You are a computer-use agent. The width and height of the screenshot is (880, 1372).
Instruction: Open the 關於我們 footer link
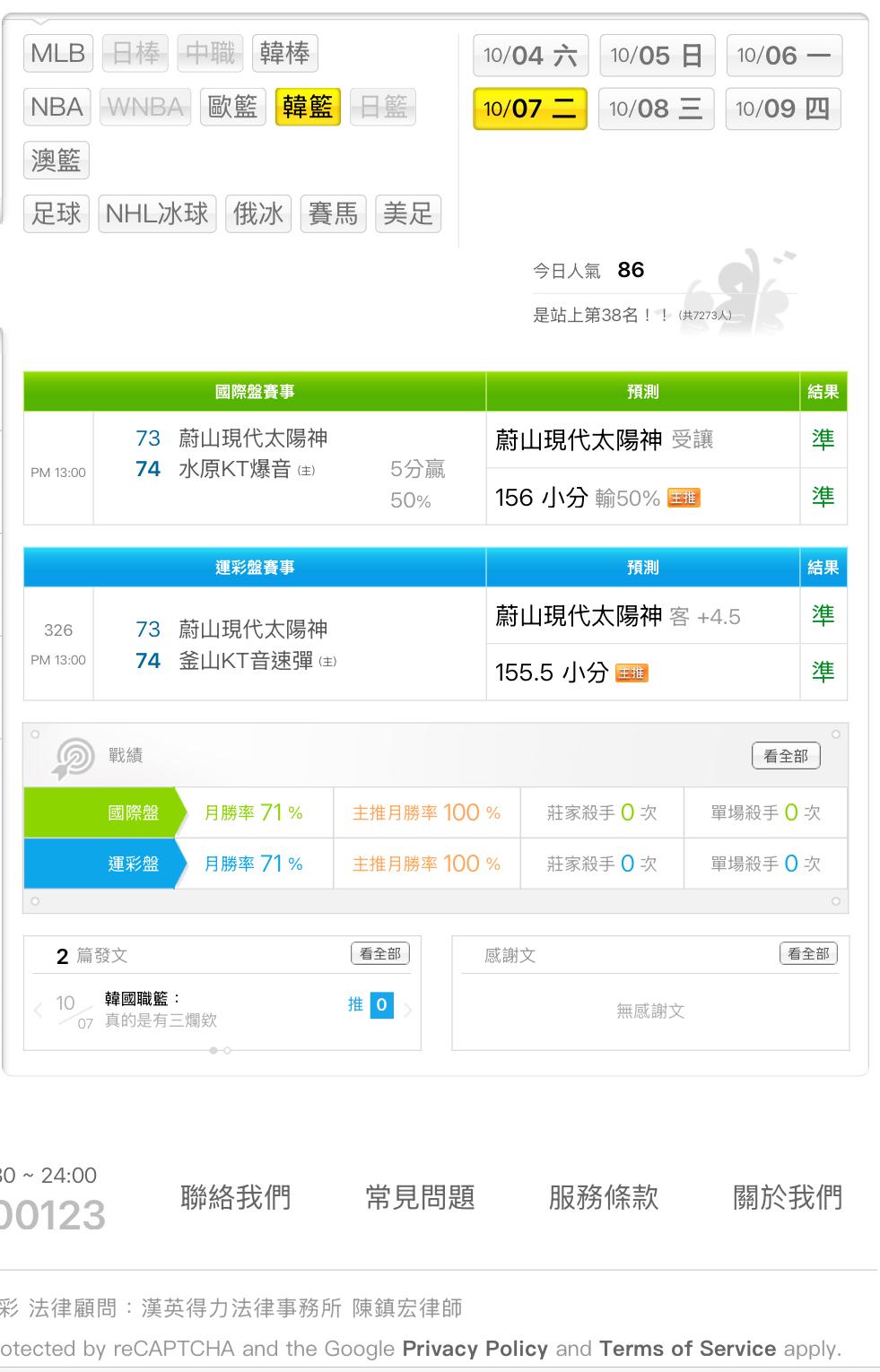(788, 1197)
